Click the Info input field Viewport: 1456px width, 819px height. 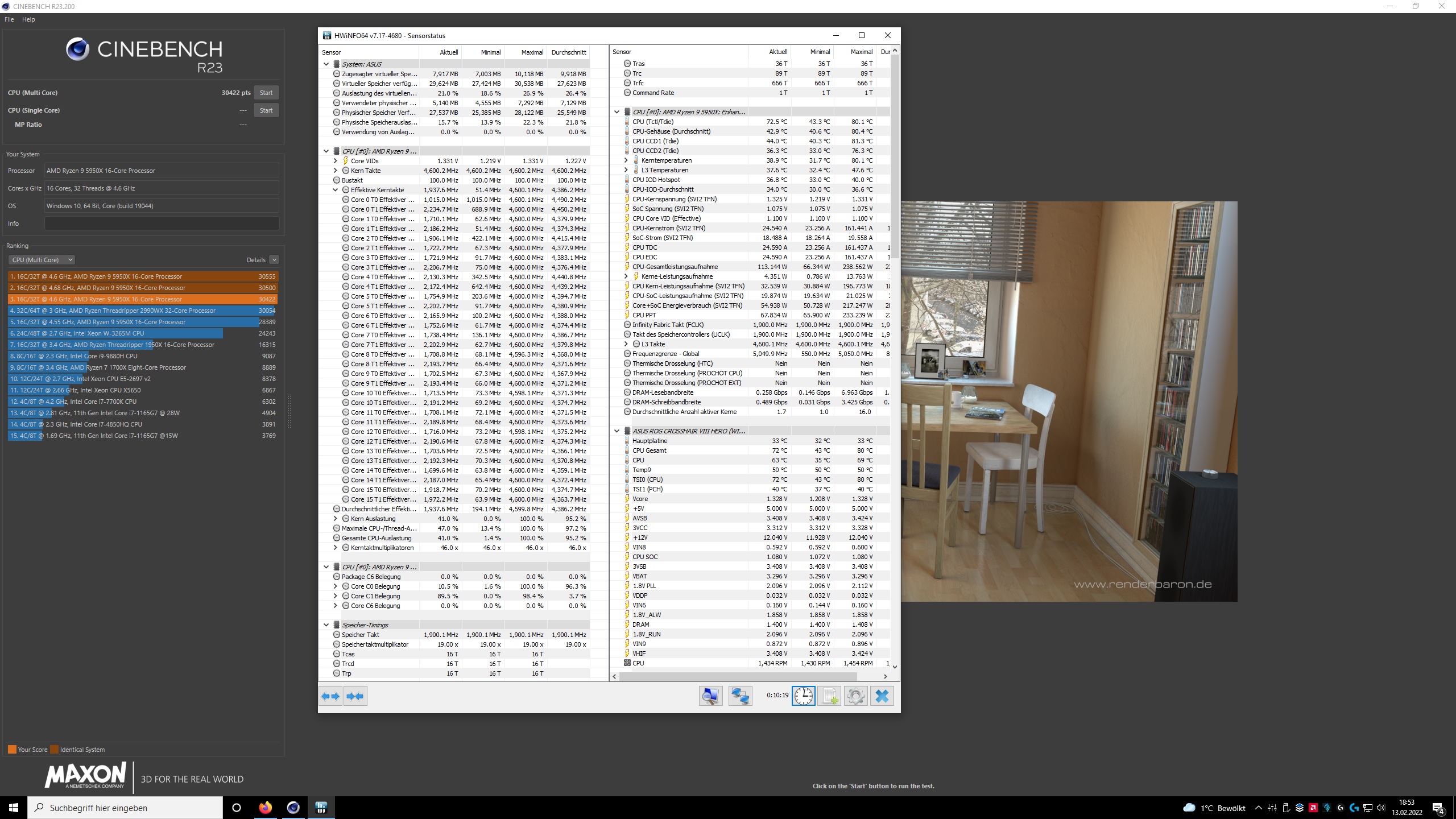pos(162,224)
